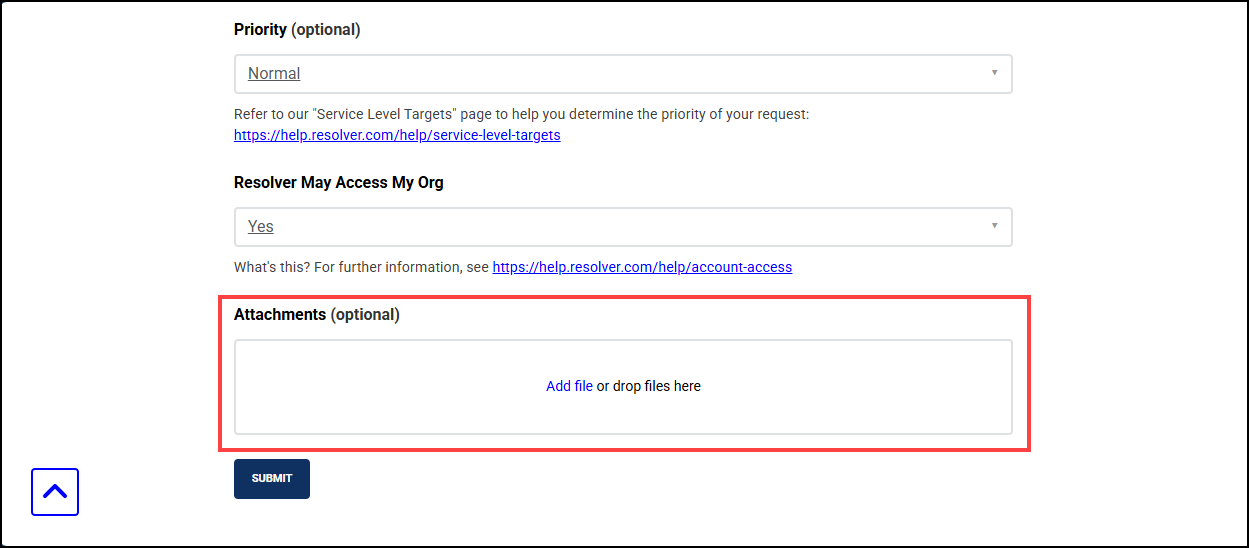The height and width of the screenshot is (548, 1249).
Task: Click the 'or drop files here' text
Action: (x=649, y=386)
